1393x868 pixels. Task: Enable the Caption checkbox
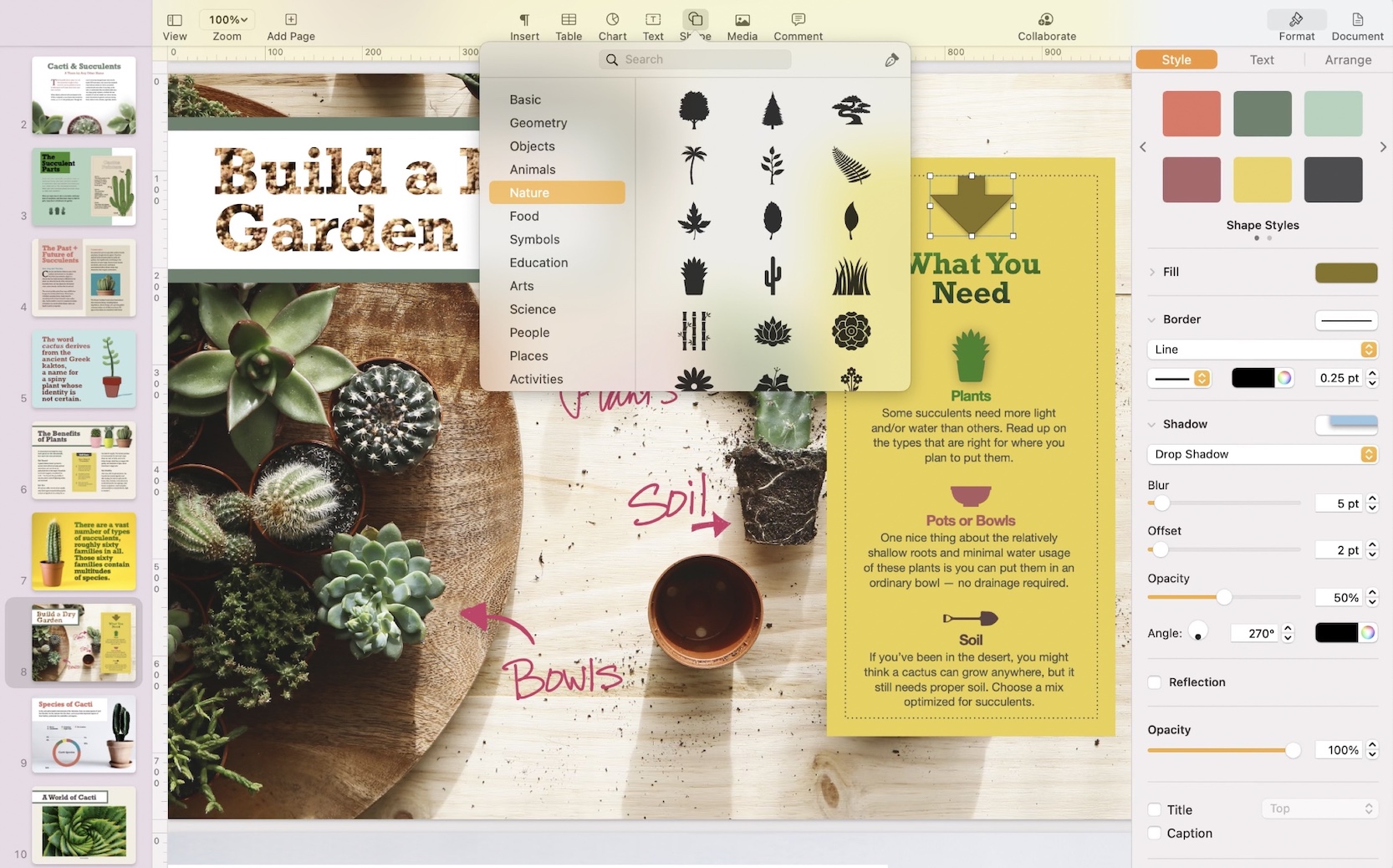click(1155, 833)
